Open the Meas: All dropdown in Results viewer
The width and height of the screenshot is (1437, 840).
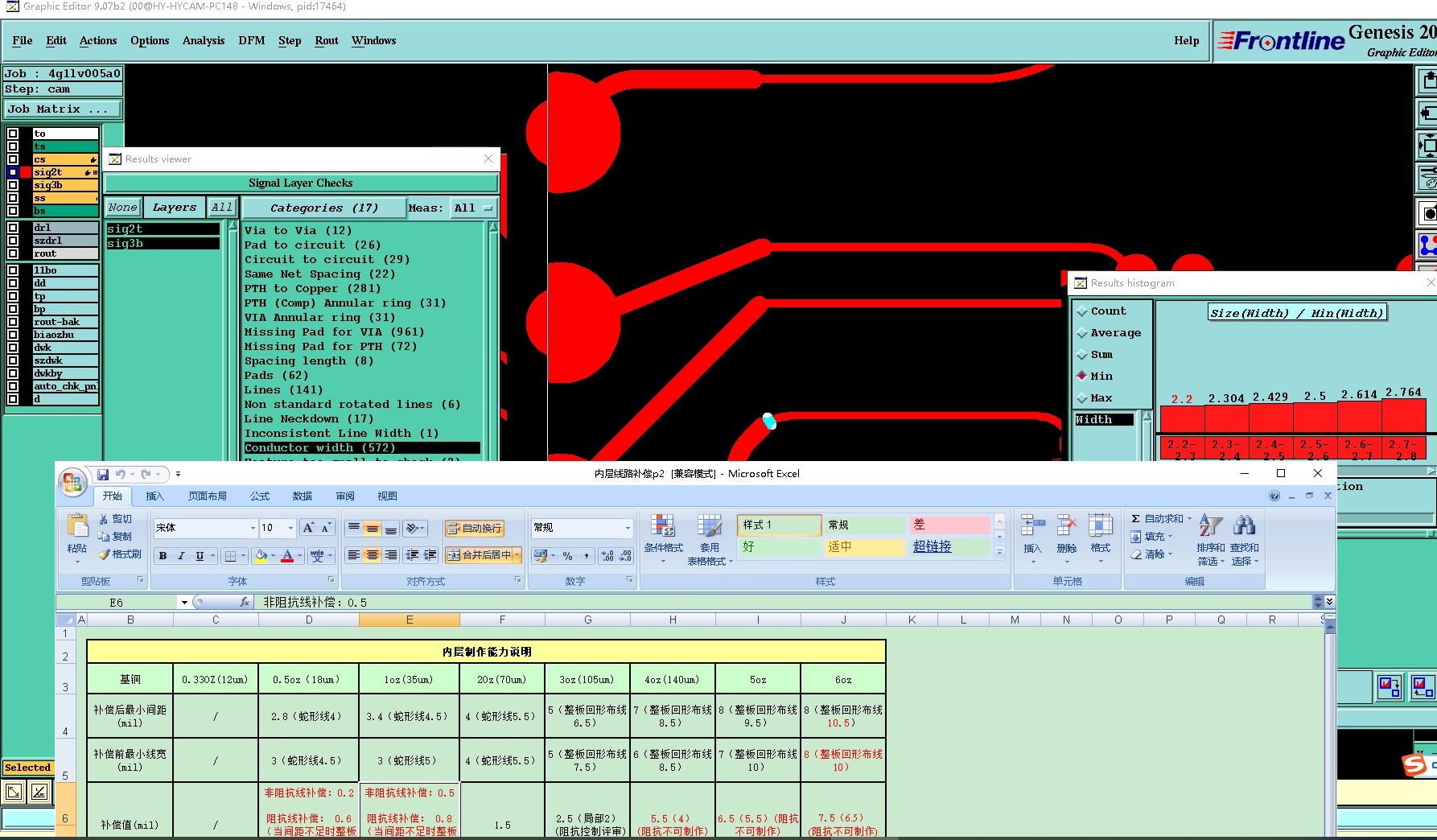point(475,208)
